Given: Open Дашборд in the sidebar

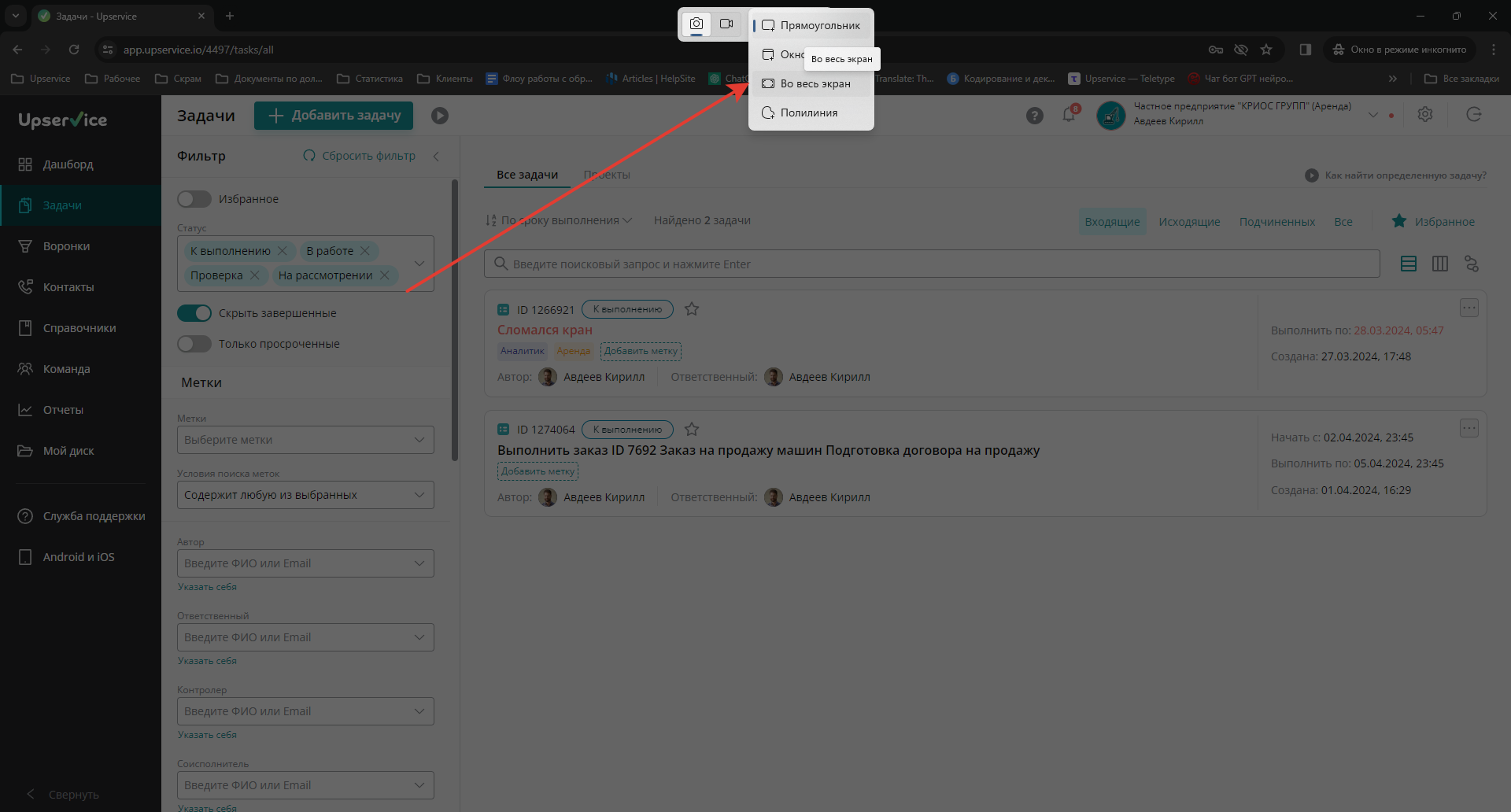Looking at the screenshot, I should click(80, 164).
